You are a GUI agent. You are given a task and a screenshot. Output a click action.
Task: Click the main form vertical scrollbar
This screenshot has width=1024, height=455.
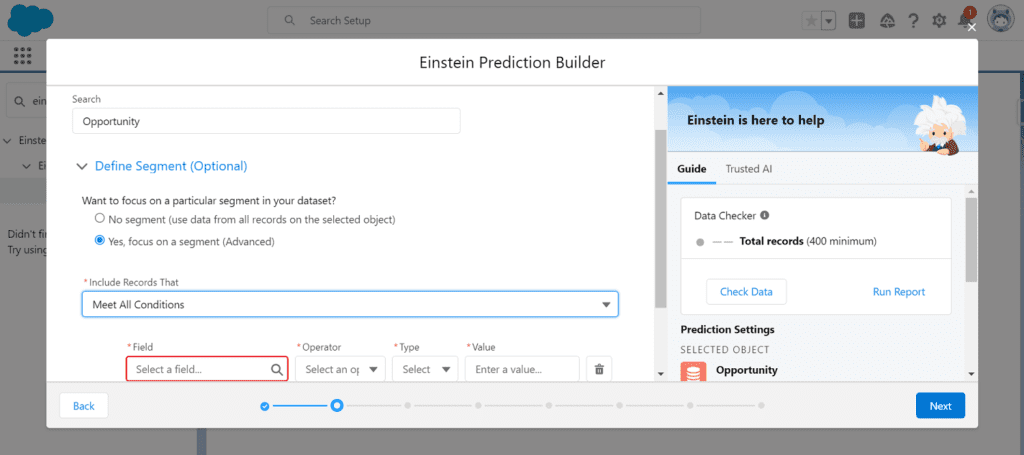[660, 219]
